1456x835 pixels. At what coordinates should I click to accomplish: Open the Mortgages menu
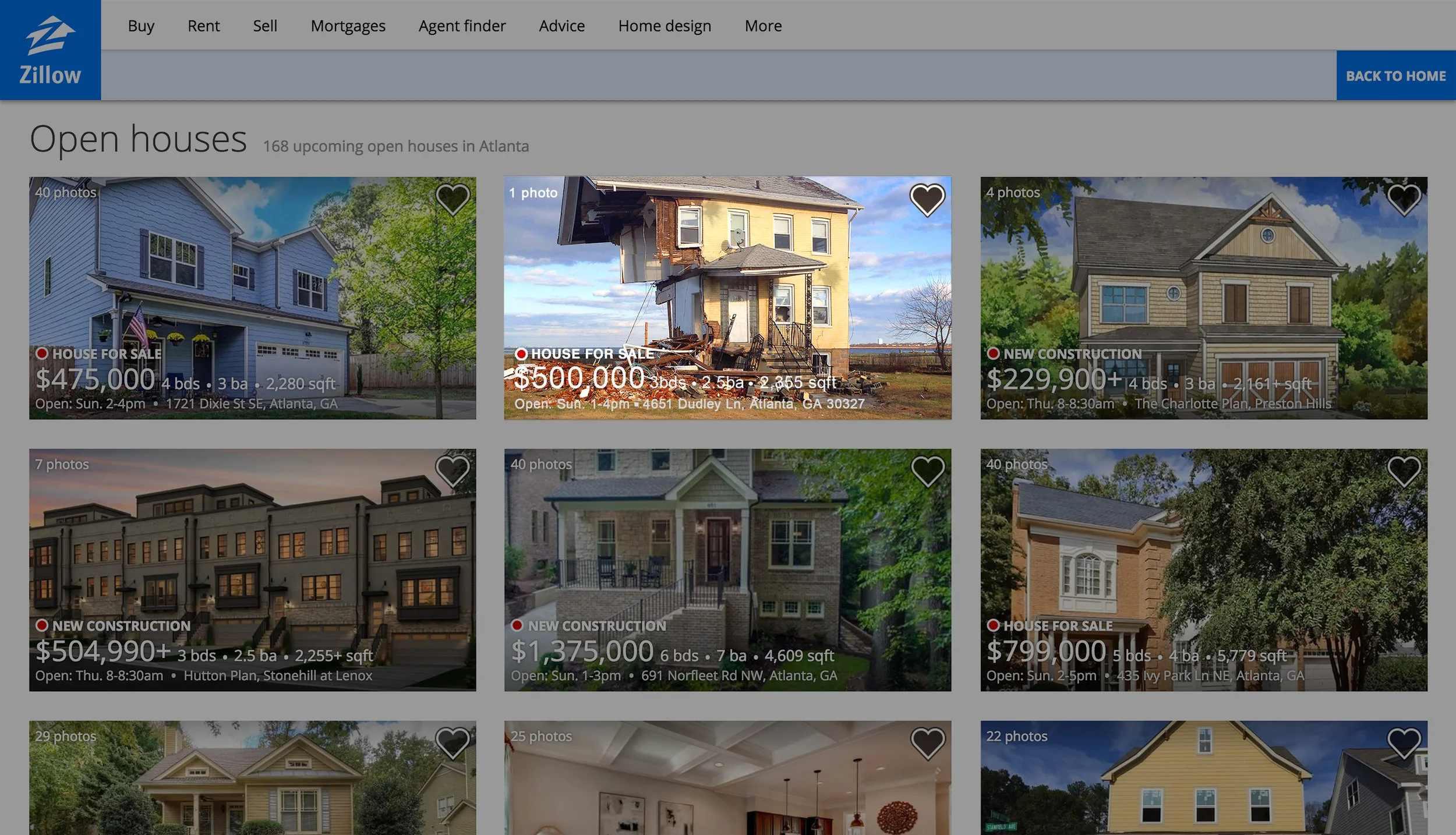(x=348, y=26)
